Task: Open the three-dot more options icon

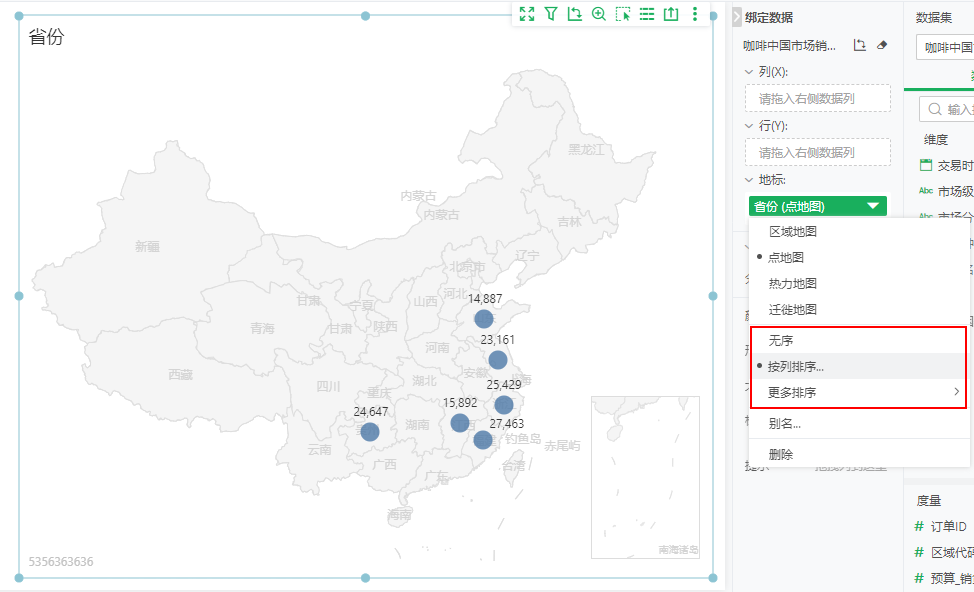Action: coord(696,14)
